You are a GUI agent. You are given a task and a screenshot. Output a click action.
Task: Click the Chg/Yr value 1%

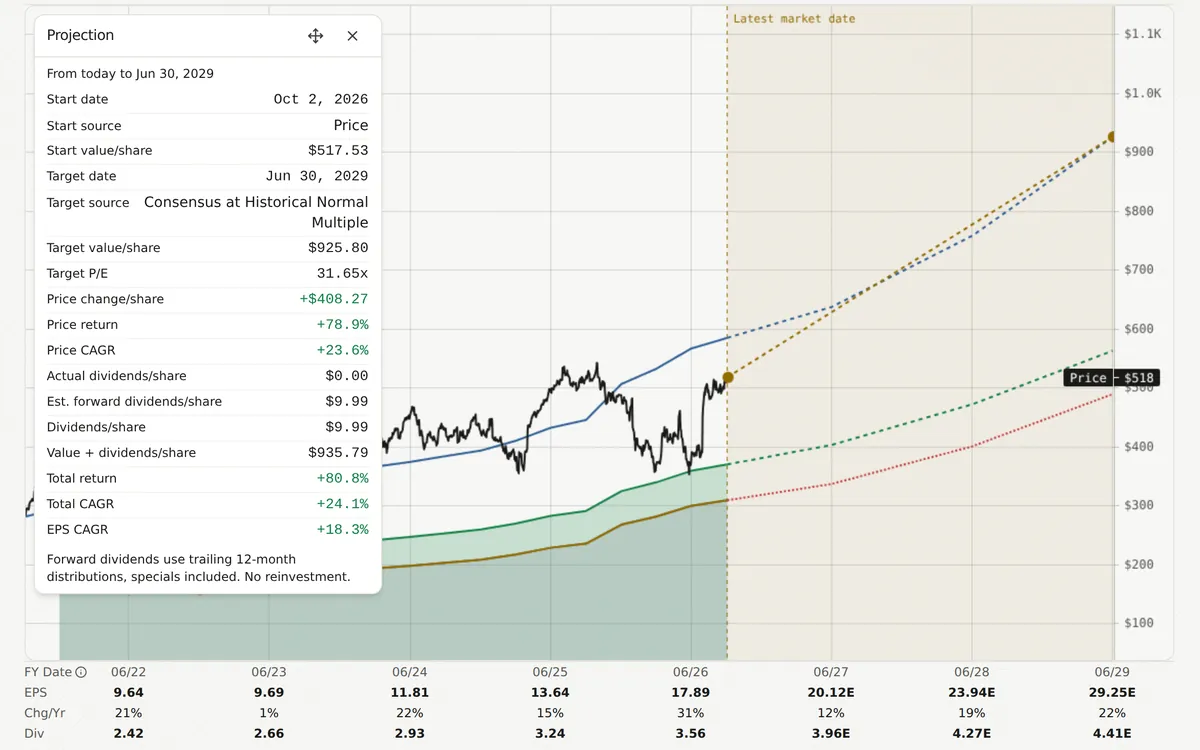tap(269, 713)
